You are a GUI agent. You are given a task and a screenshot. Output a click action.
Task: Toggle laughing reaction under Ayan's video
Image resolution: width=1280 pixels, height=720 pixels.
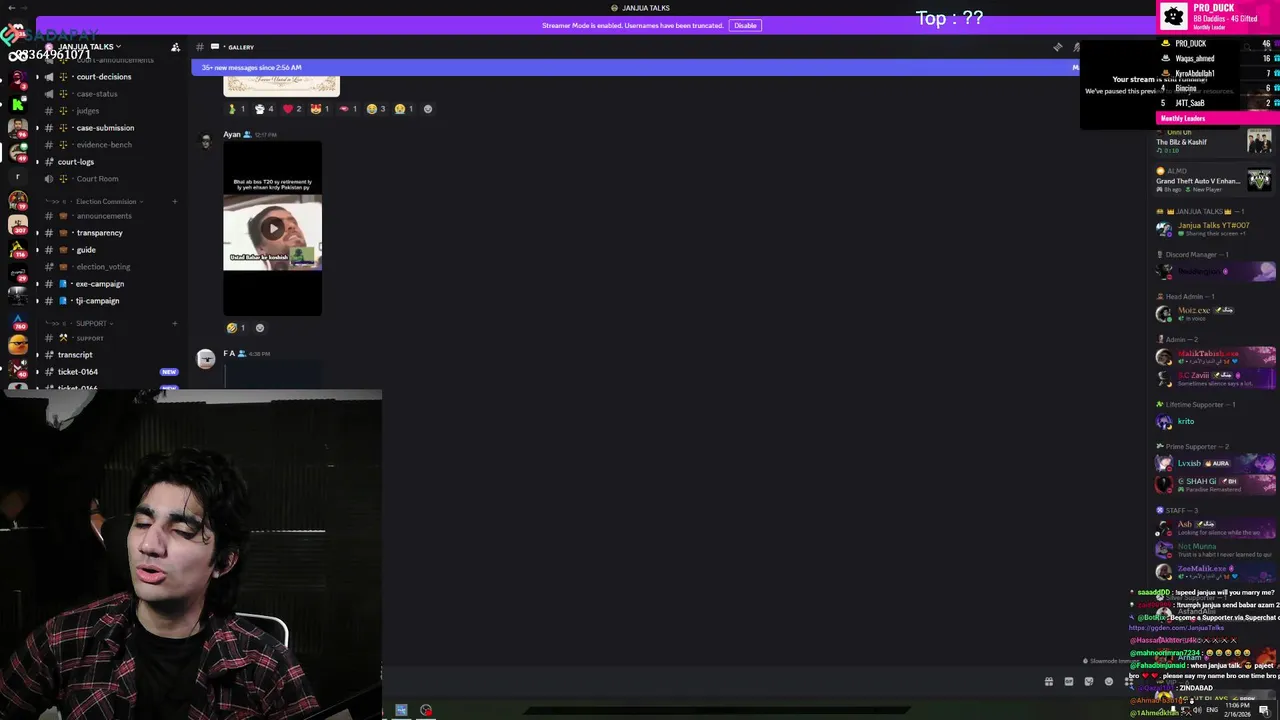pos(236,328)
